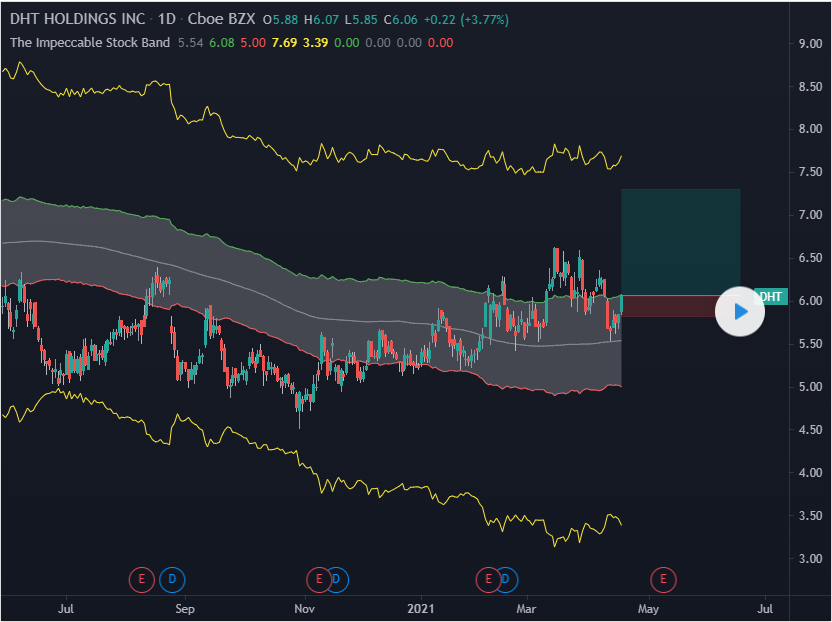Image resolution: width=832 pixels, height=622 pixels.
Task: Select The Impeccable Stock Band indicator legend
Action: tap(90, 43)
